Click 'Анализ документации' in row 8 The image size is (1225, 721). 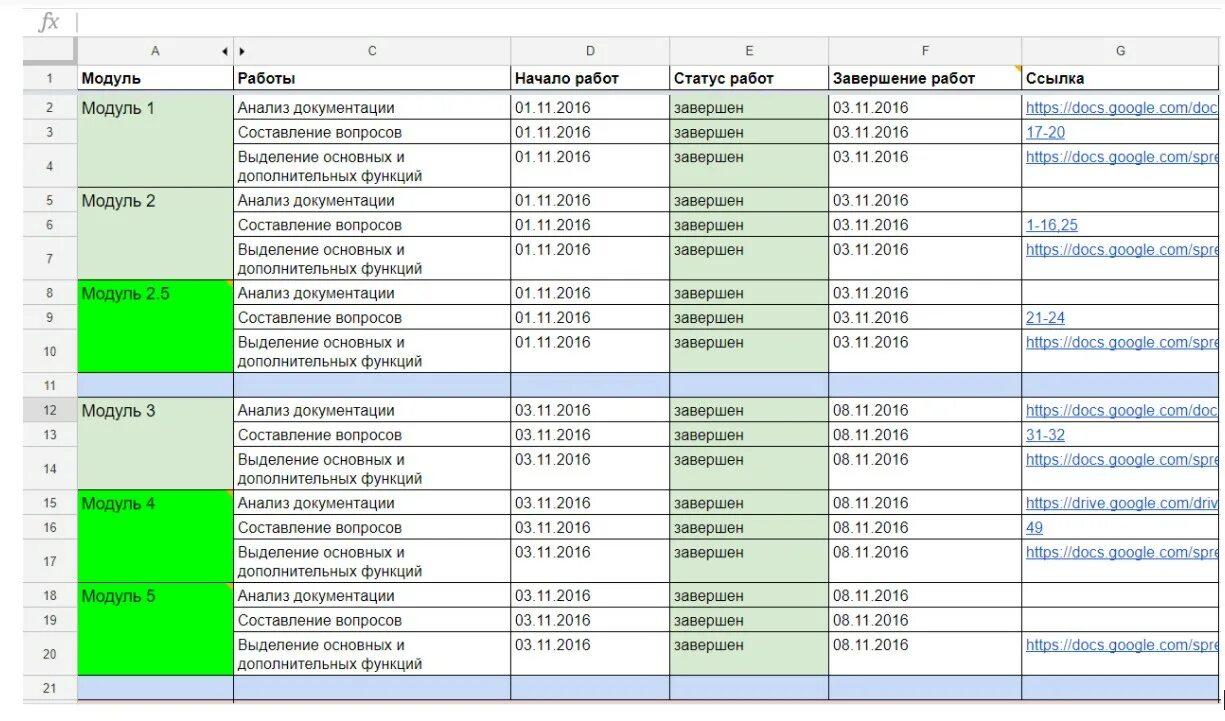(316, 293)
